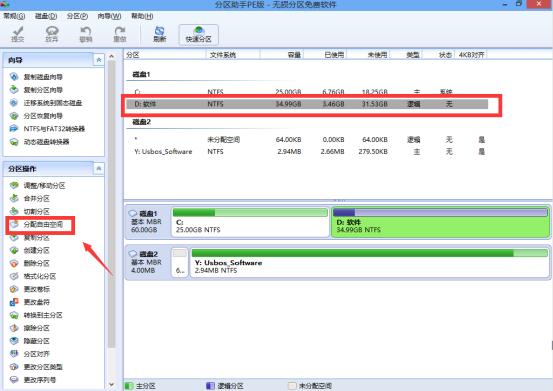Click the sidebar vertical scrollbar thumb
The height and width of the screenshot is (391, 553).
point(111,204)
